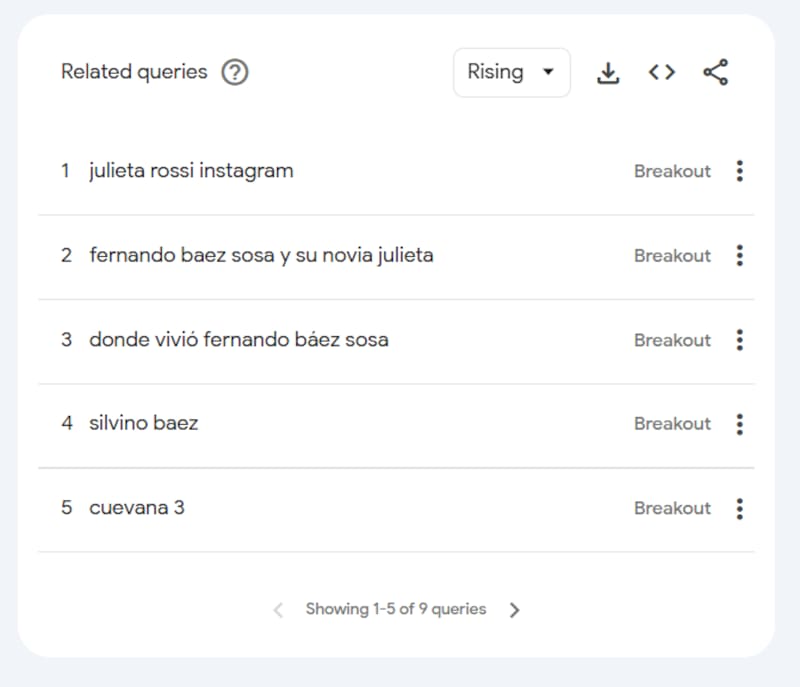This screenshot has width=800, height=687.
Task: Click the Showing 1-5 of 9 queries text
Action: pos(396,609)
